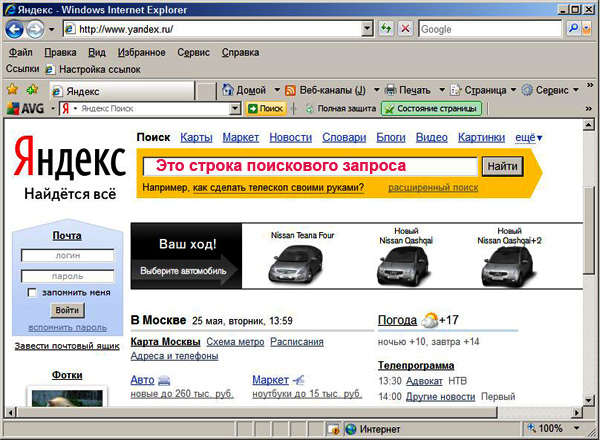Click the Google search box
600x440 pixels.
pos(489,29)
